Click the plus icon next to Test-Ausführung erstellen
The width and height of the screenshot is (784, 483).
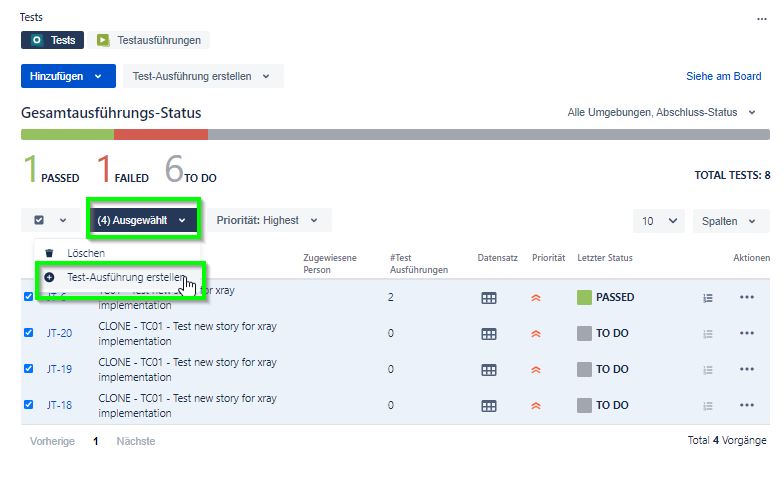pos(49,277)
